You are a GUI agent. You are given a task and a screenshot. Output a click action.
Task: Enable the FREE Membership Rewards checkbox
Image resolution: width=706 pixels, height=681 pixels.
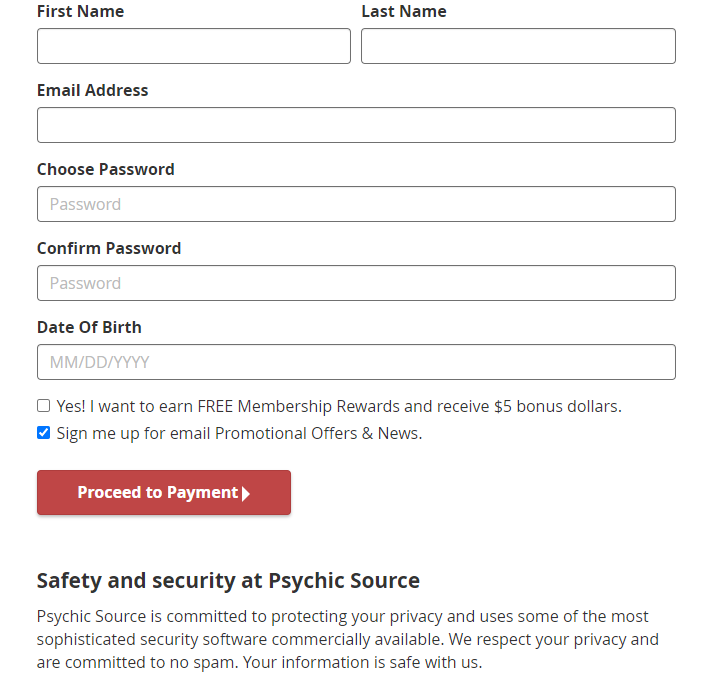pyautogui.click(x=44, y=406)
